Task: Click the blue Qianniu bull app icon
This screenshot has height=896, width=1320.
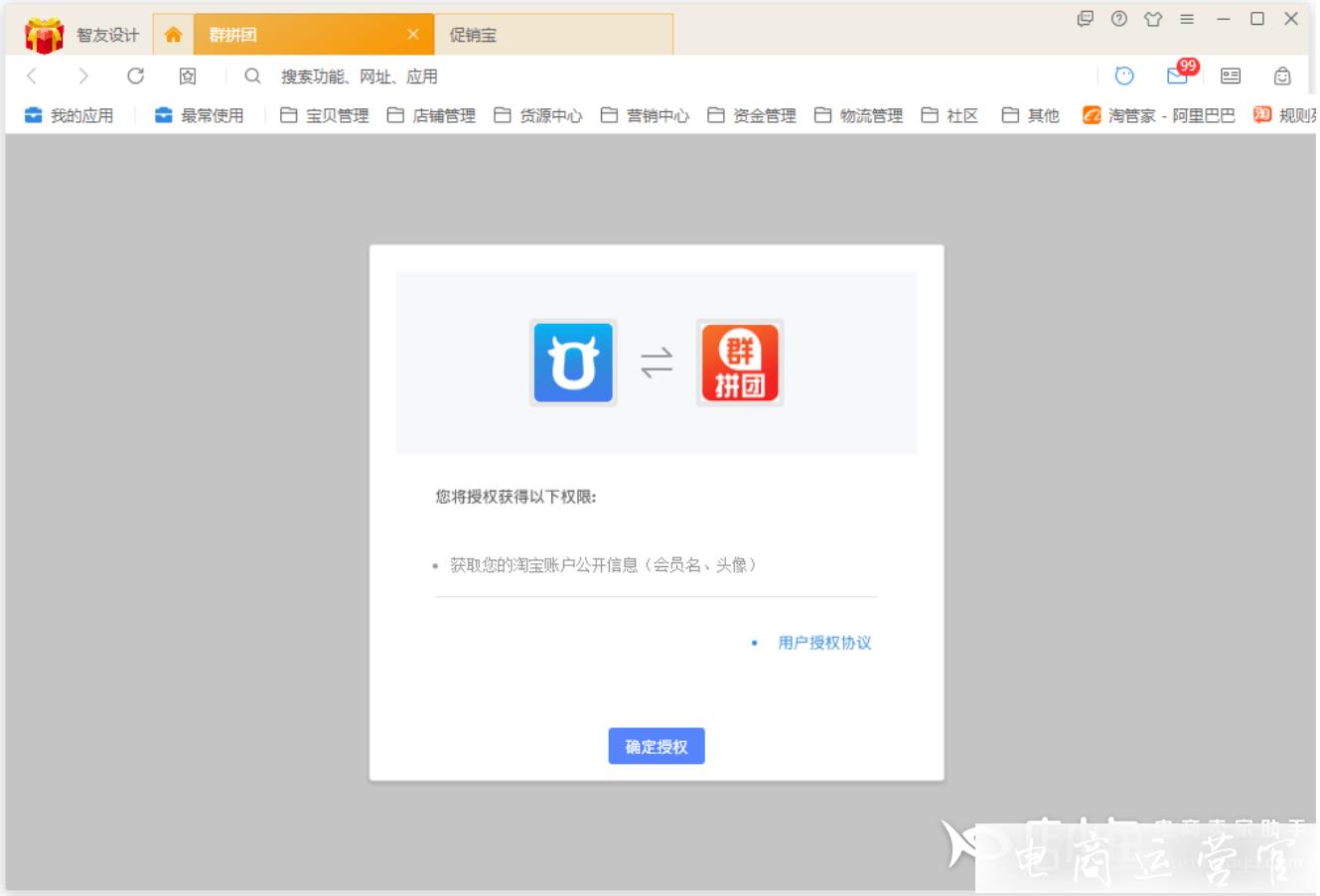Action: point(573,363)
